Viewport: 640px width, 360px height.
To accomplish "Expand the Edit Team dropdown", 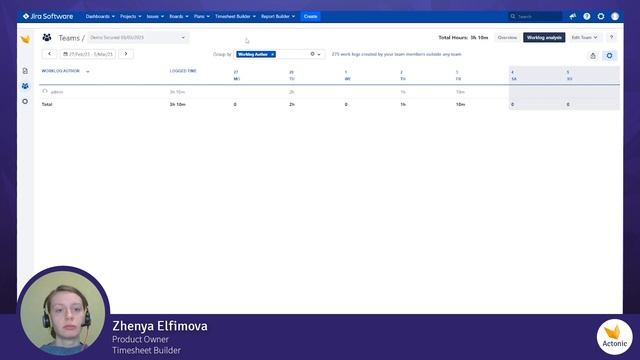I will 584,38.
